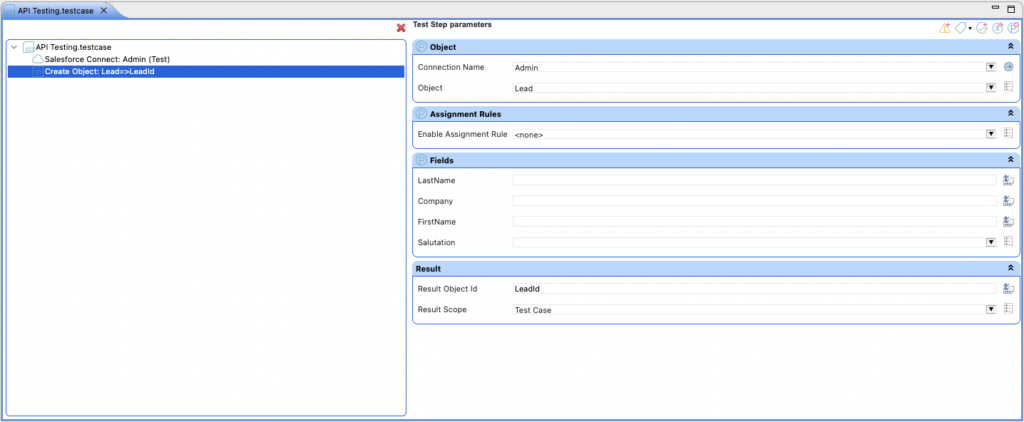Click the parameter P toolbar icon
This screenshot has height=422, width=1024.
coord(1013,28)
